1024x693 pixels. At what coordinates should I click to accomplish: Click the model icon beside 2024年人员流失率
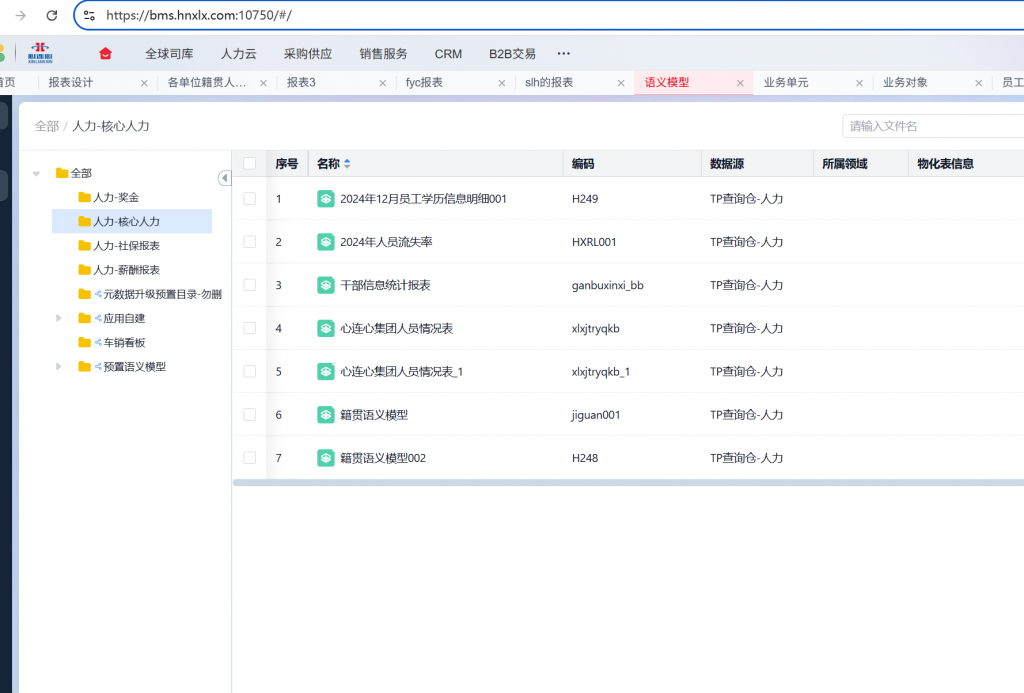coord(326,242)
